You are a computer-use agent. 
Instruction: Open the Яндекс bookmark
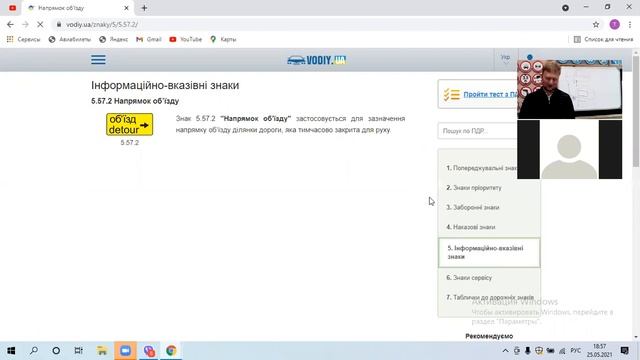[x=114, y=39]
